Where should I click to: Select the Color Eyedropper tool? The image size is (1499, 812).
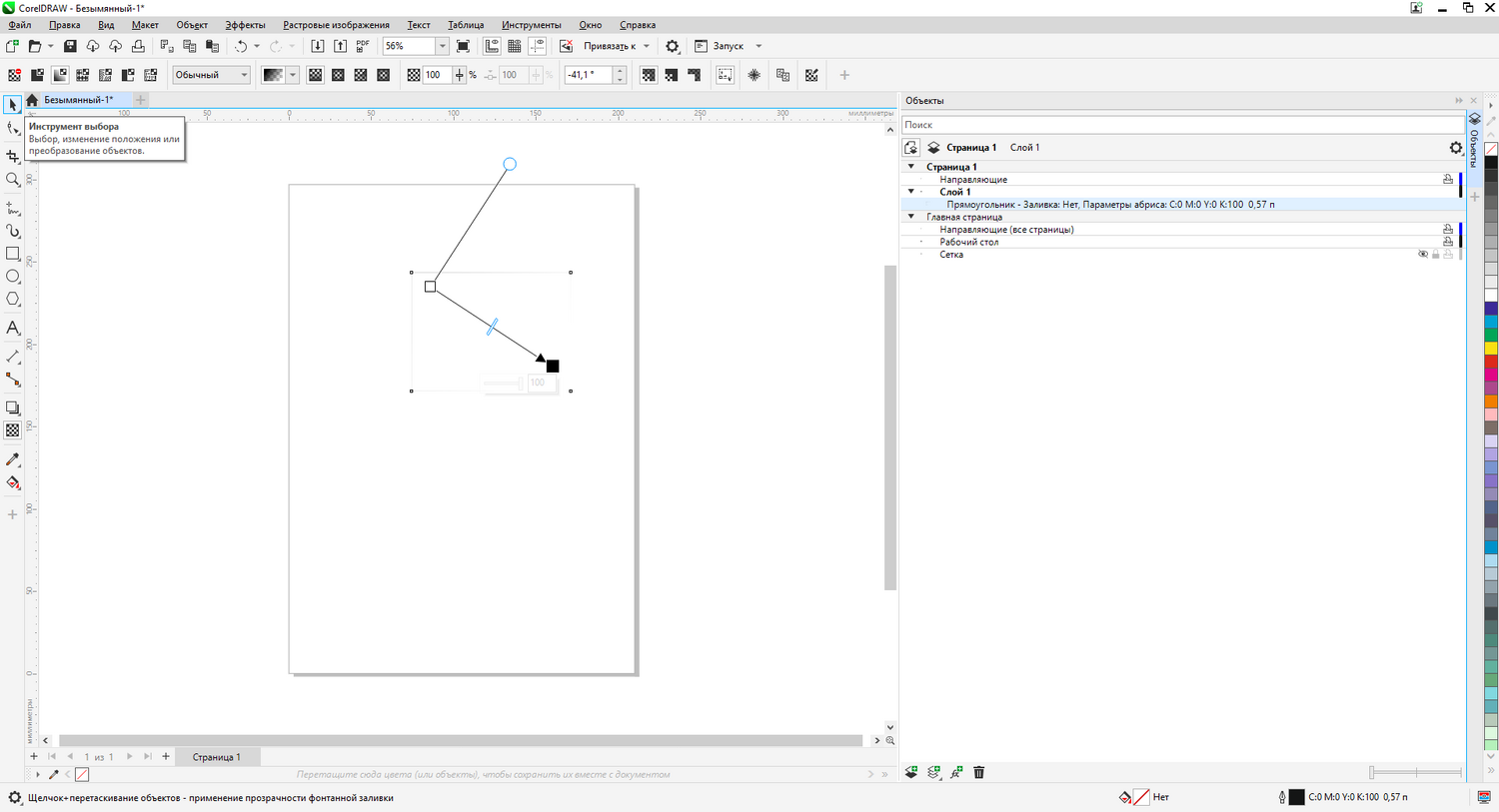13,459
